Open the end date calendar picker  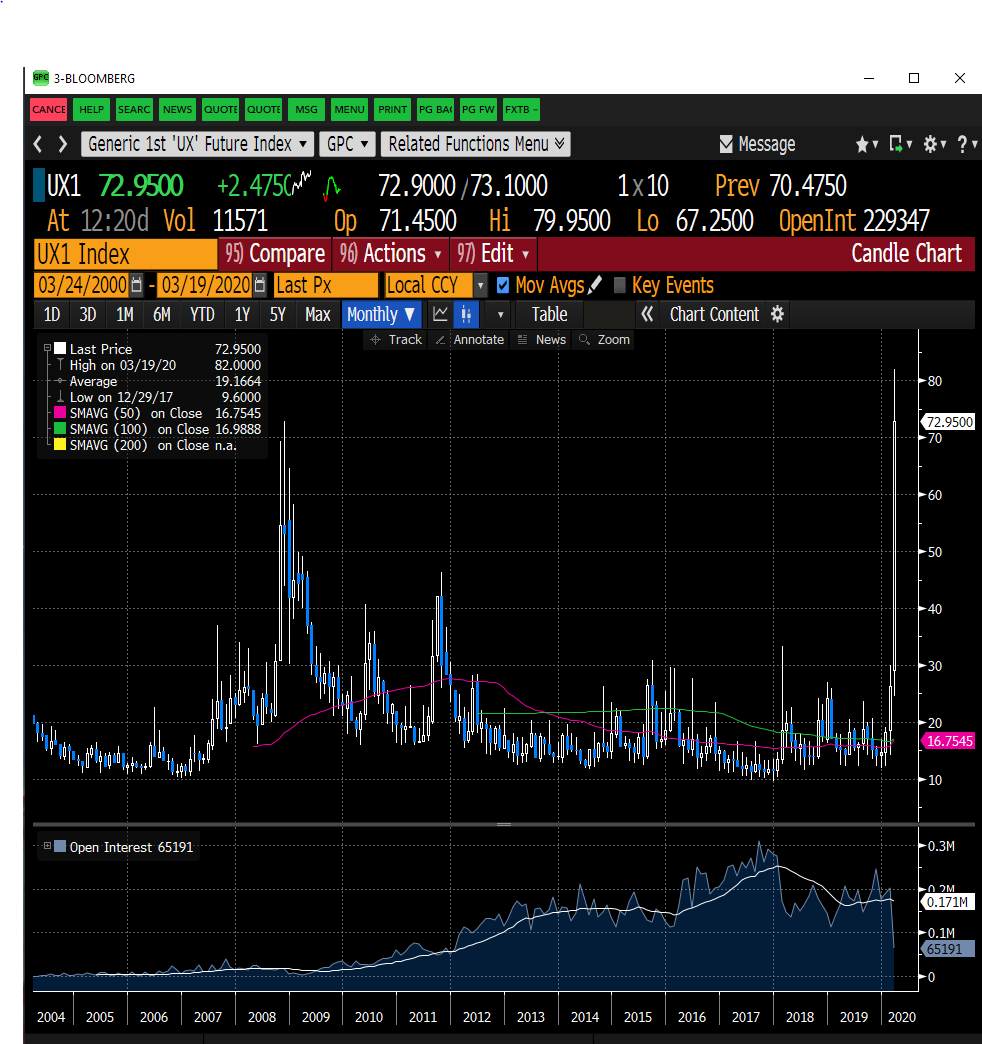[260, 286]
